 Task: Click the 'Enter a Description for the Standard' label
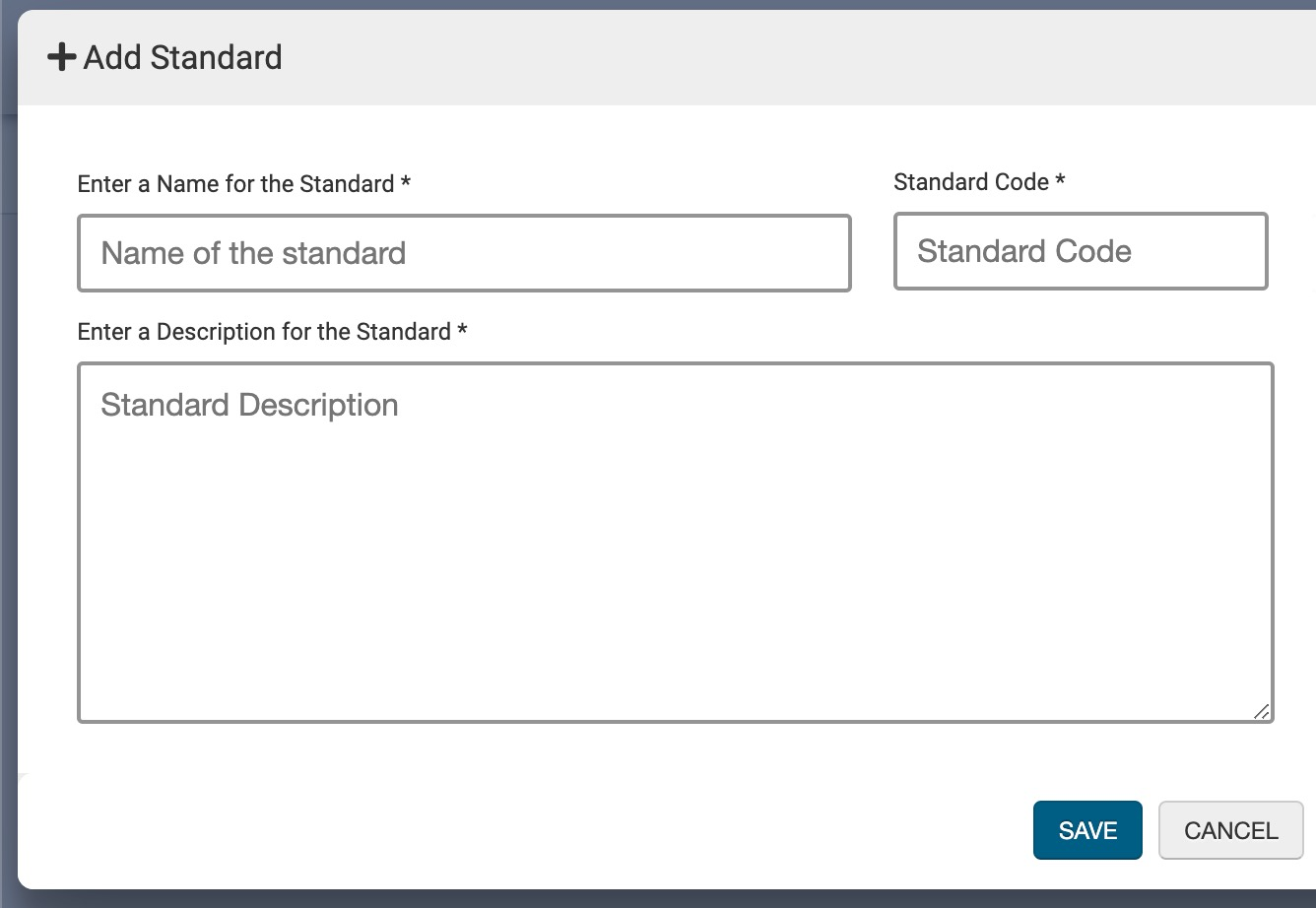coord(264,332)
